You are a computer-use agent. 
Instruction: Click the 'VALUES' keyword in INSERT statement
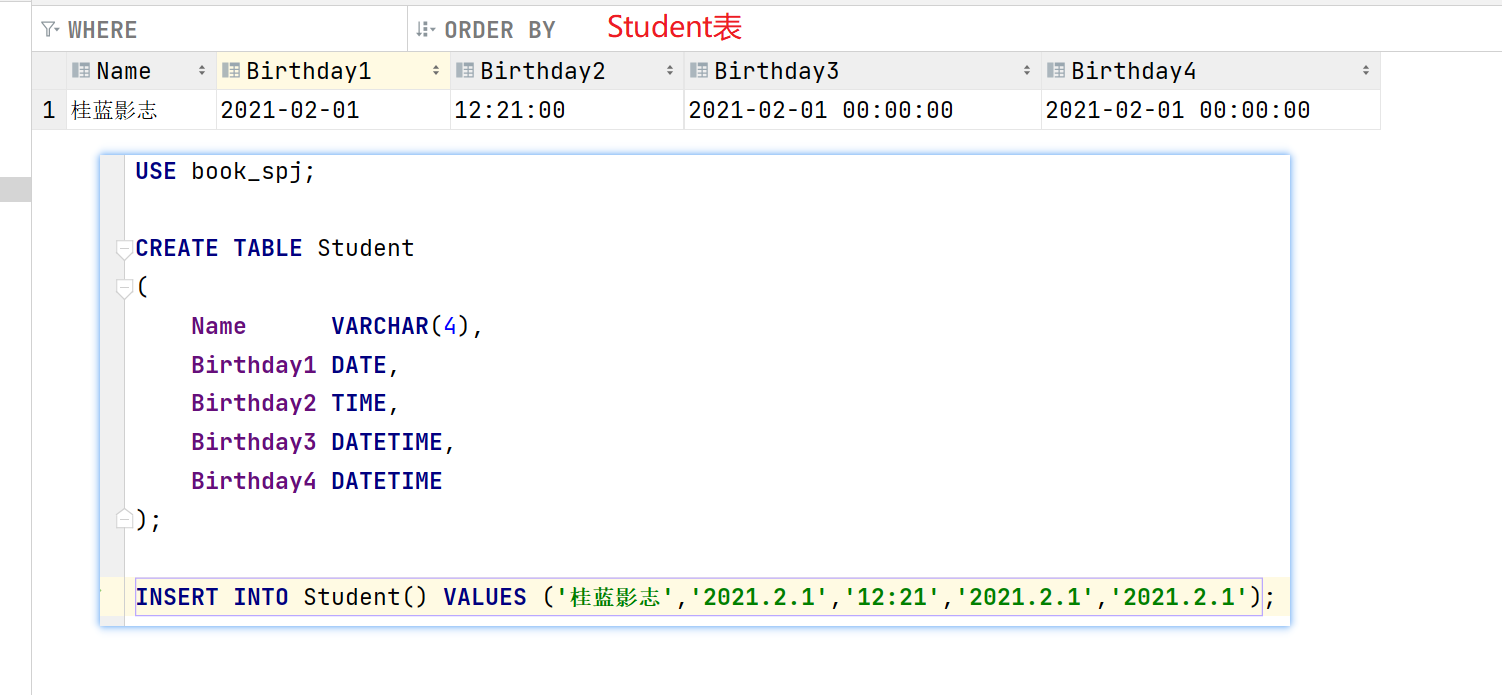click(485, 597)
